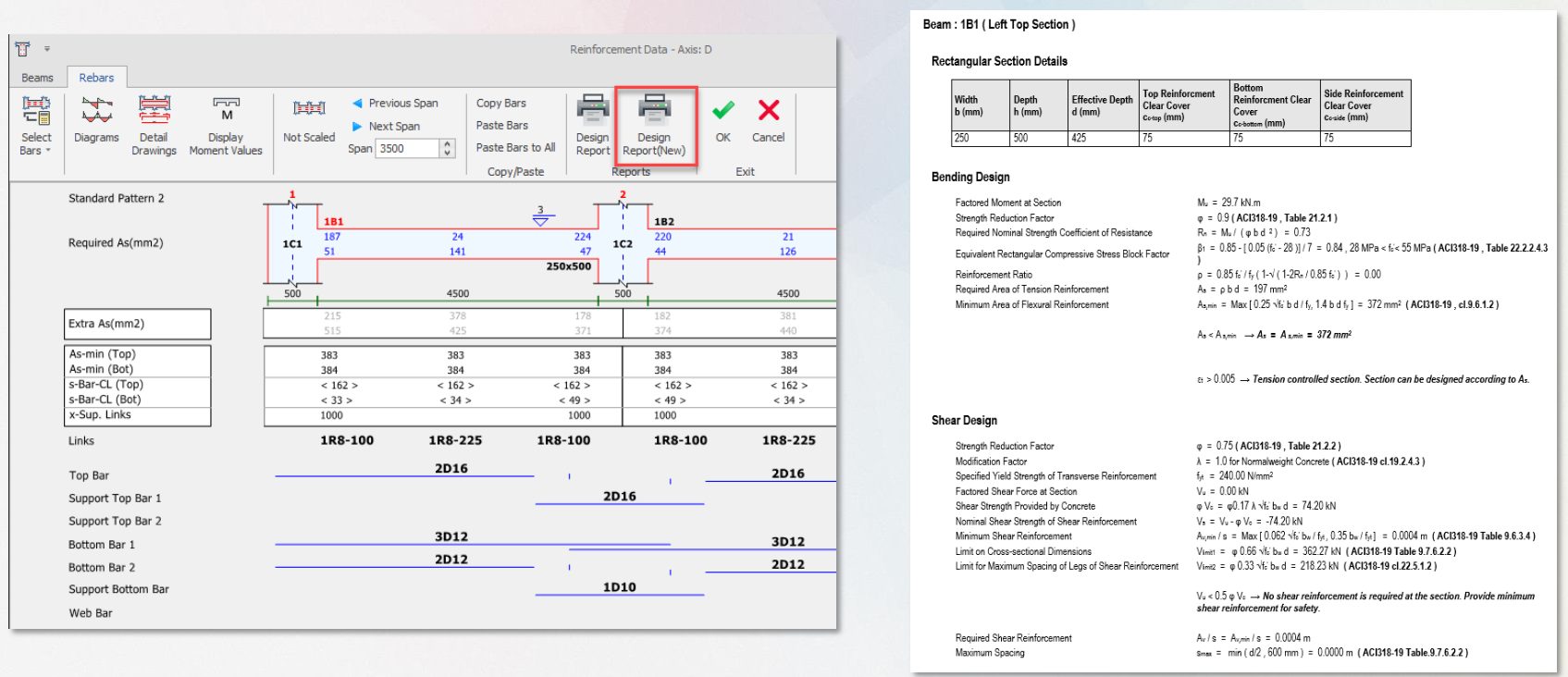Click the triangle level marker labeled 3

541,216
